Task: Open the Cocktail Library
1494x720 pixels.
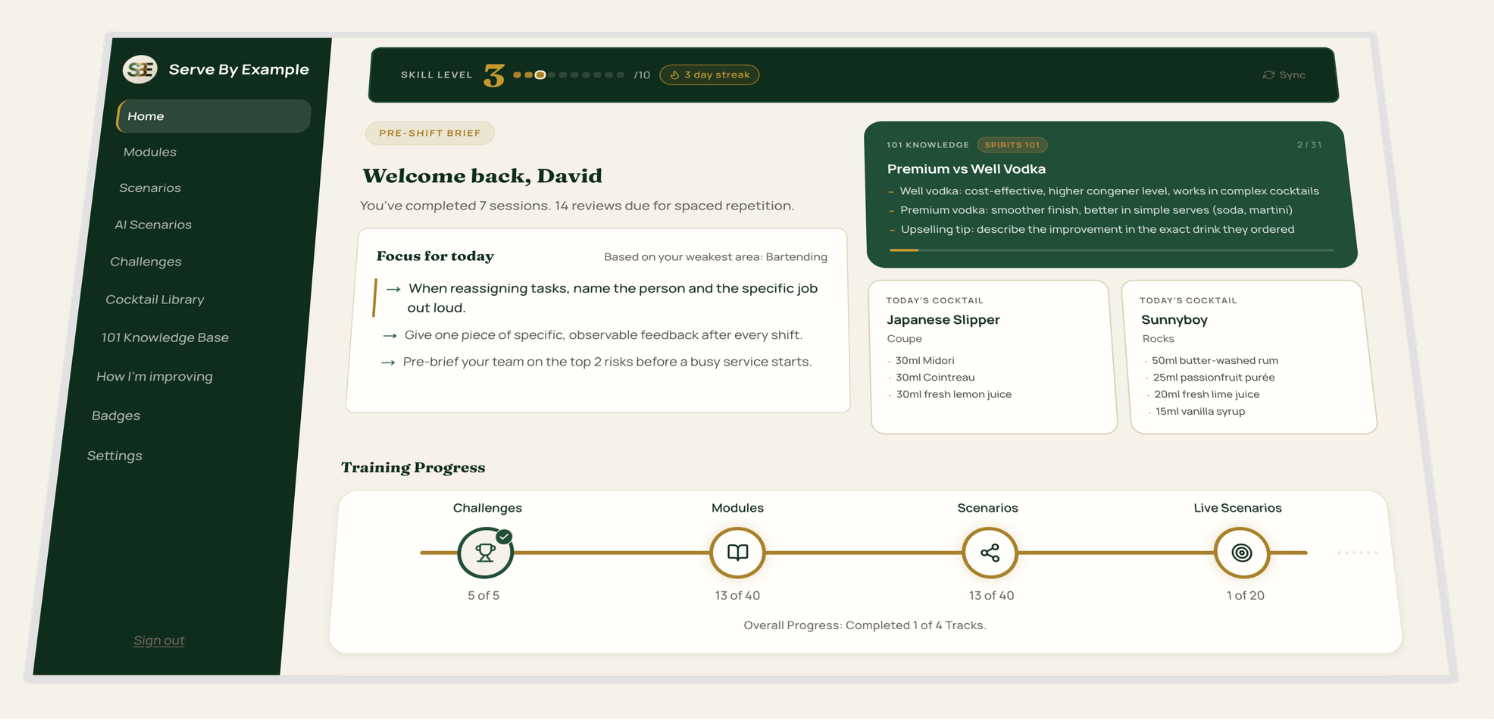Action: [155, 300]
